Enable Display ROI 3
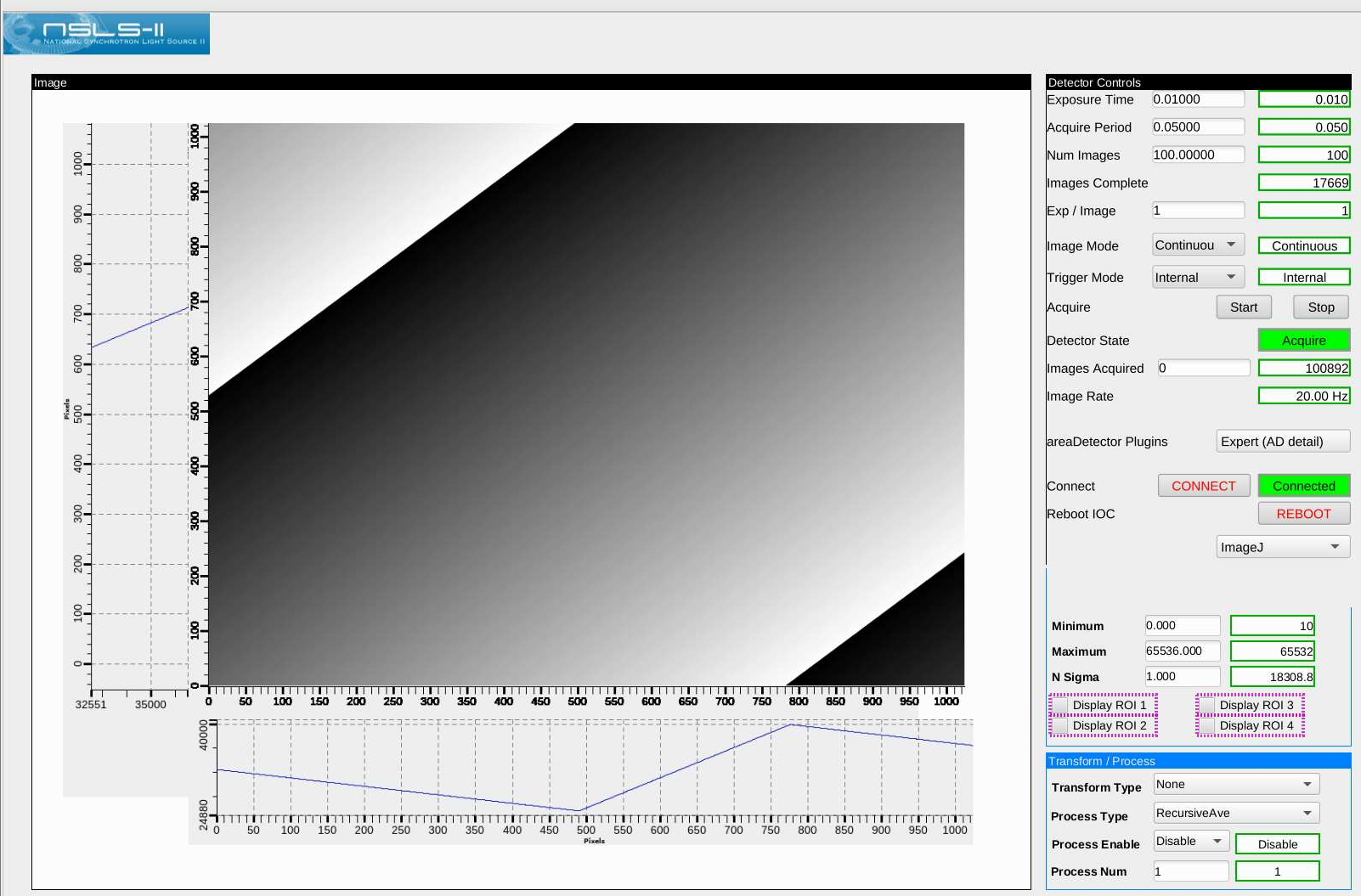This screenshot has height=896, width=1361. [x=1206, y=705]
